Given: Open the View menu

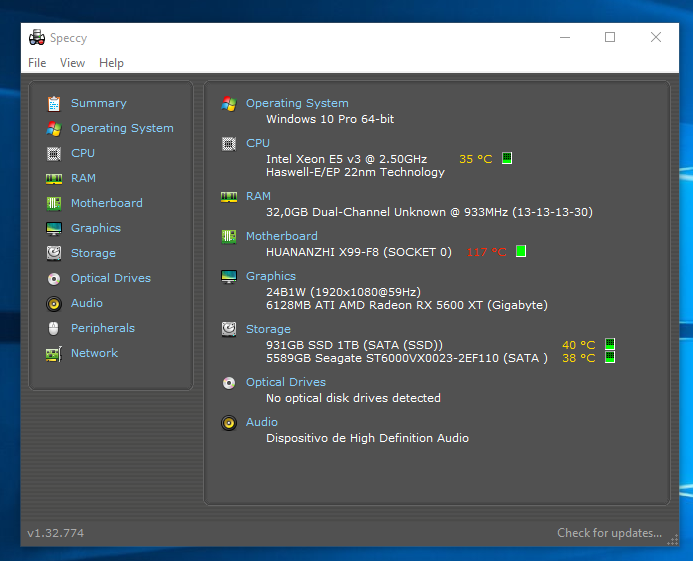Looking at the screenshot, I should pyautogui.click(x=72, y=63).
